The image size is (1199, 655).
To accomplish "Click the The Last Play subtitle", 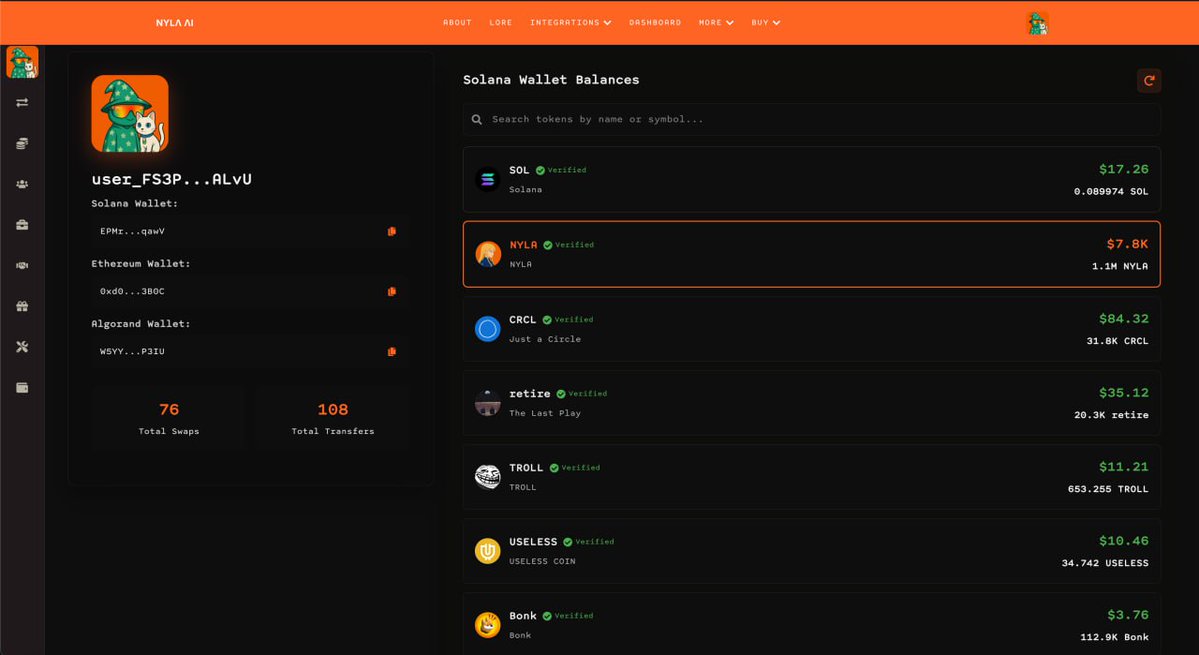I will pyautogui.click(x=545, y=413).
